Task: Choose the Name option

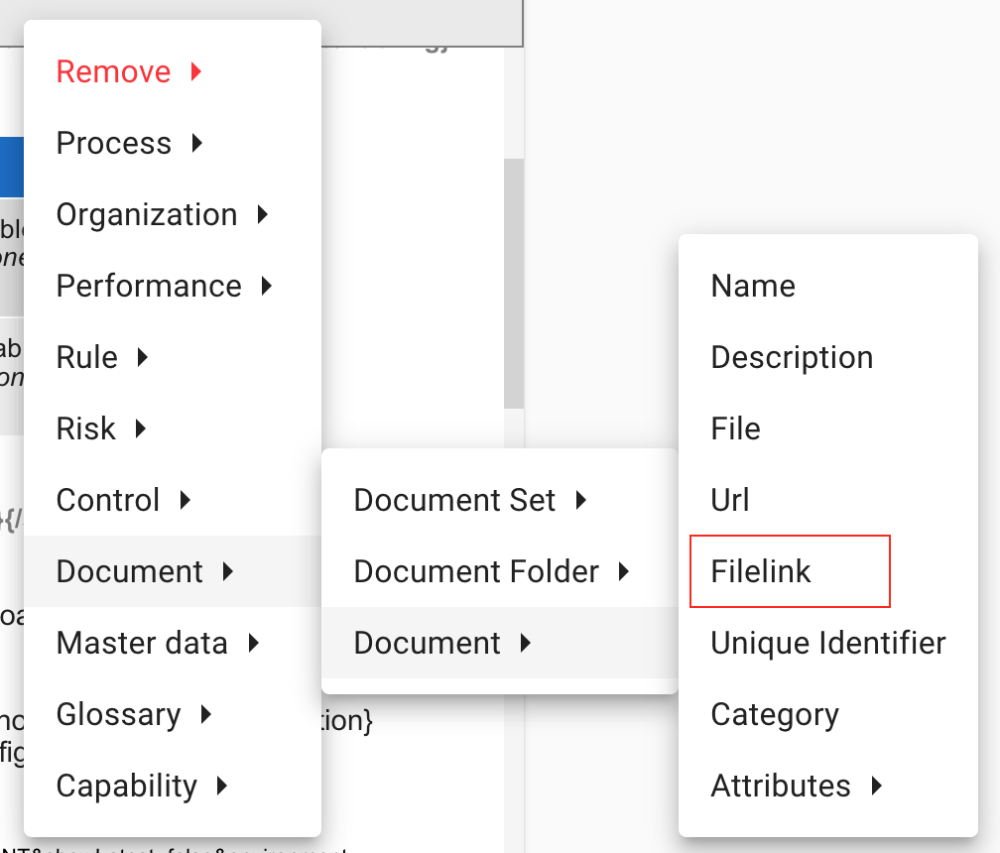Action: click(x=752, y=286)
